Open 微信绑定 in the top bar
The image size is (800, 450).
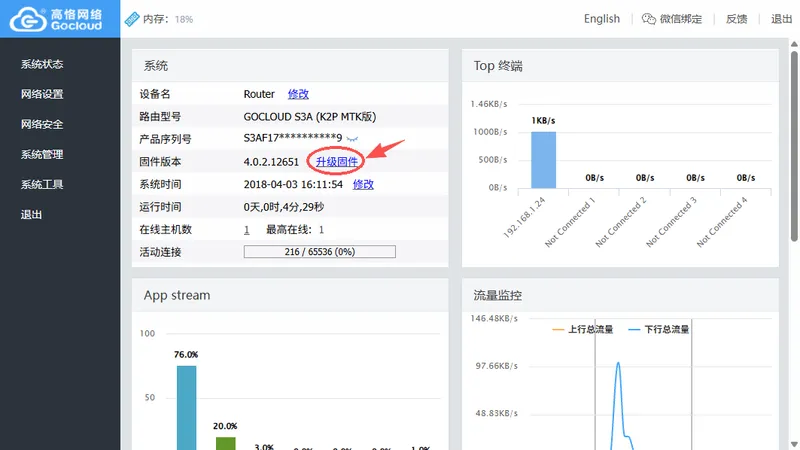coord(681,19)
